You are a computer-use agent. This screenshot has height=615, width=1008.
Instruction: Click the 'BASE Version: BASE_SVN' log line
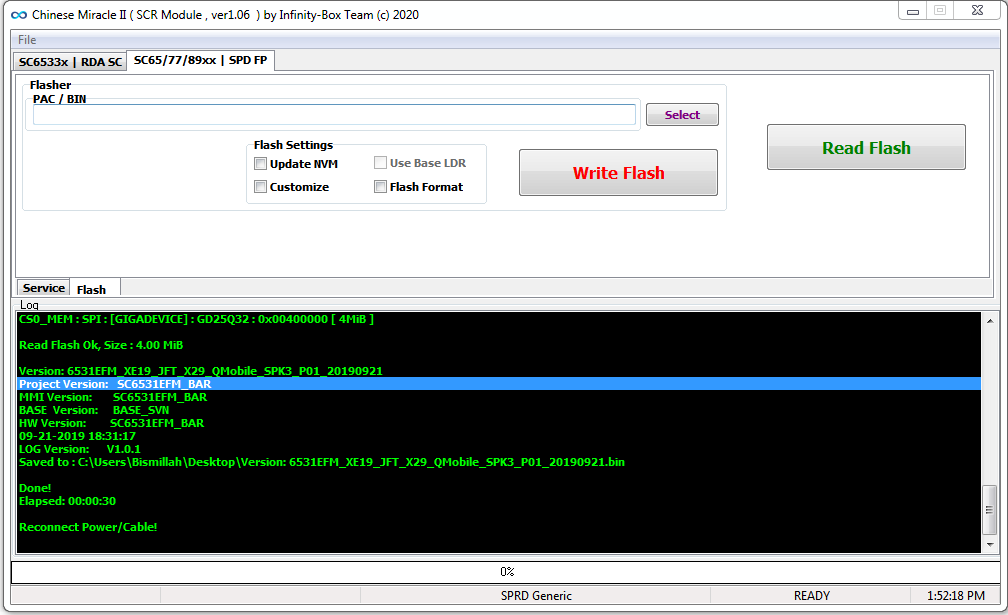click(94, 410)
